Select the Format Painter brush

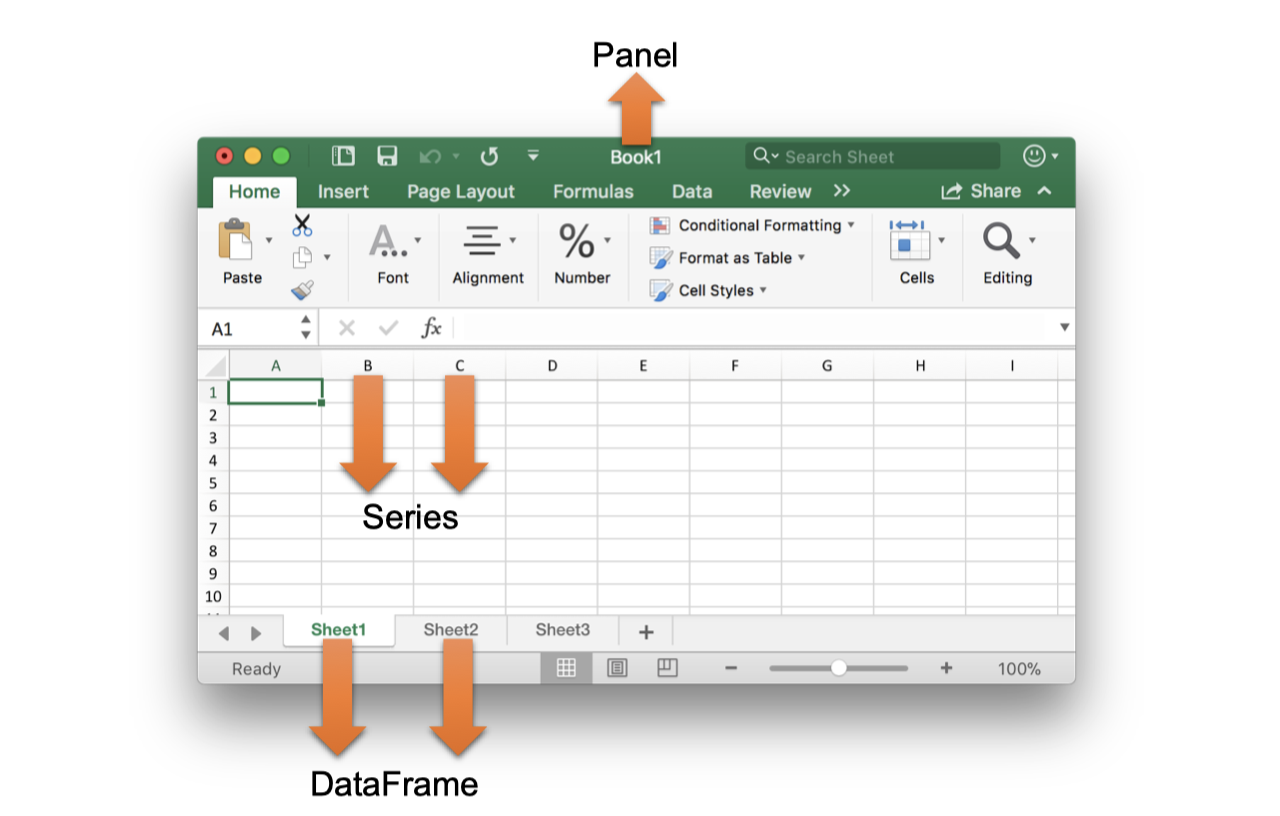coord(302,290)
